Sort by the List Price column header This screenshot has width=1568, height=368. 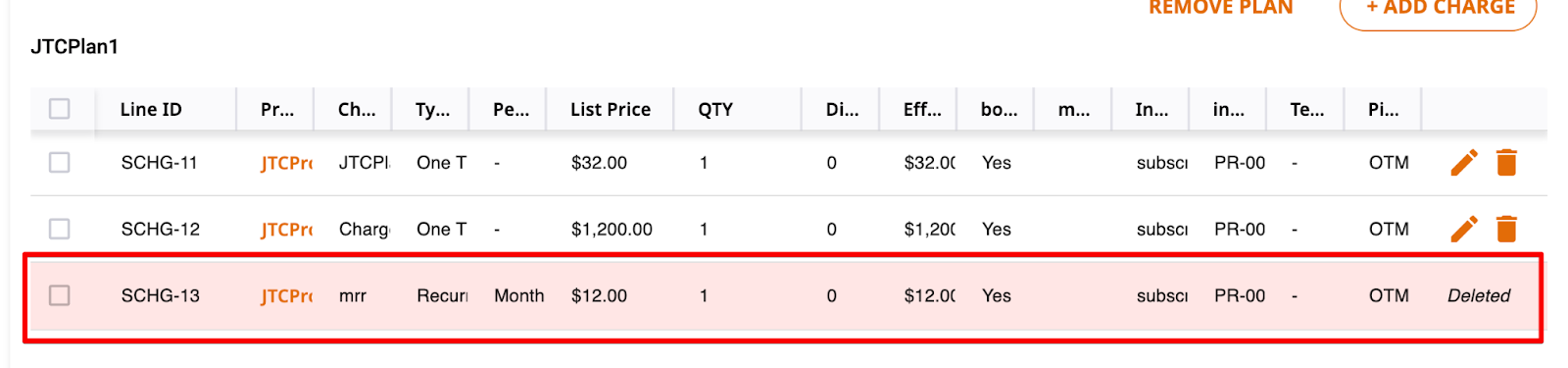click(x=611, y=109)
